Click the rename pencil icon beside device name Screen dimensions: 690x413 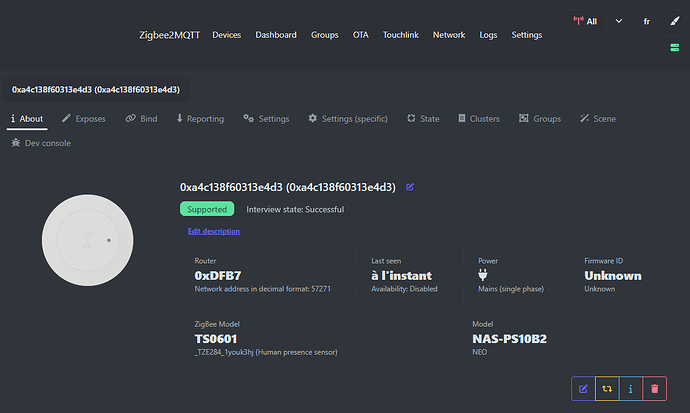tap(410, 187)
